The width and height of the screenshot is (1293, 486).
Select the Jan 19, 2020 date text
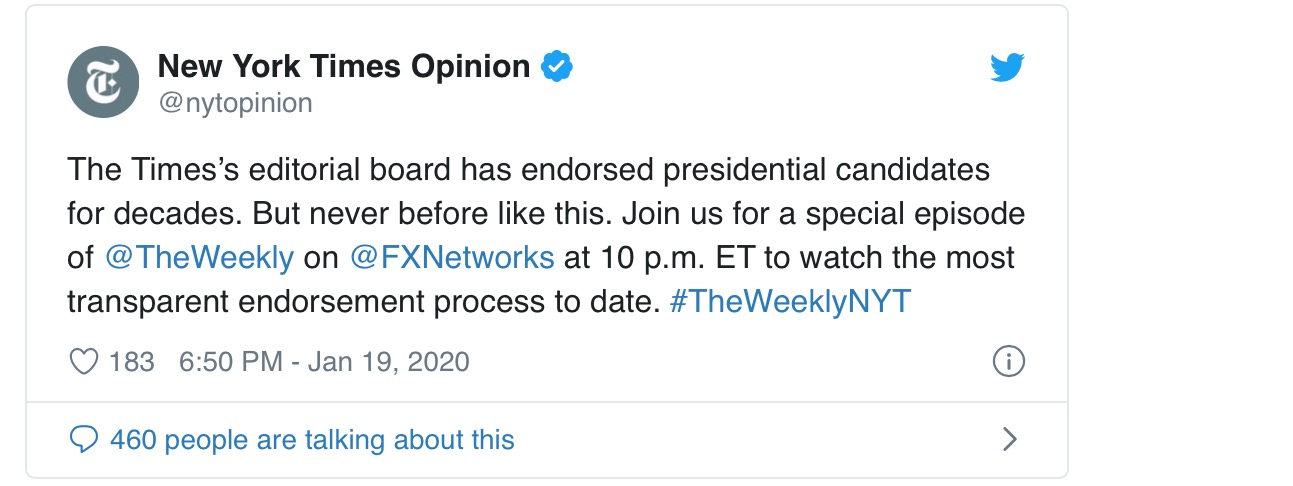click(387, 361)
